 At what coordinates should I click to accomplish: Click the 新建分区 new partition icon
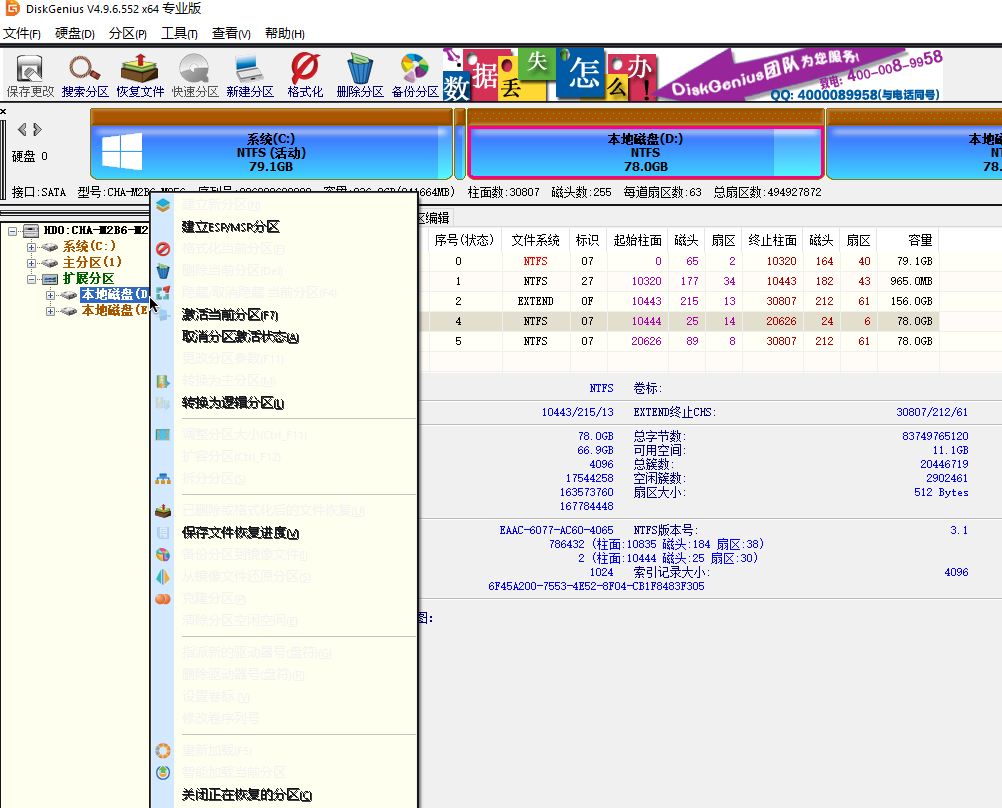click(x=250, y=76)
